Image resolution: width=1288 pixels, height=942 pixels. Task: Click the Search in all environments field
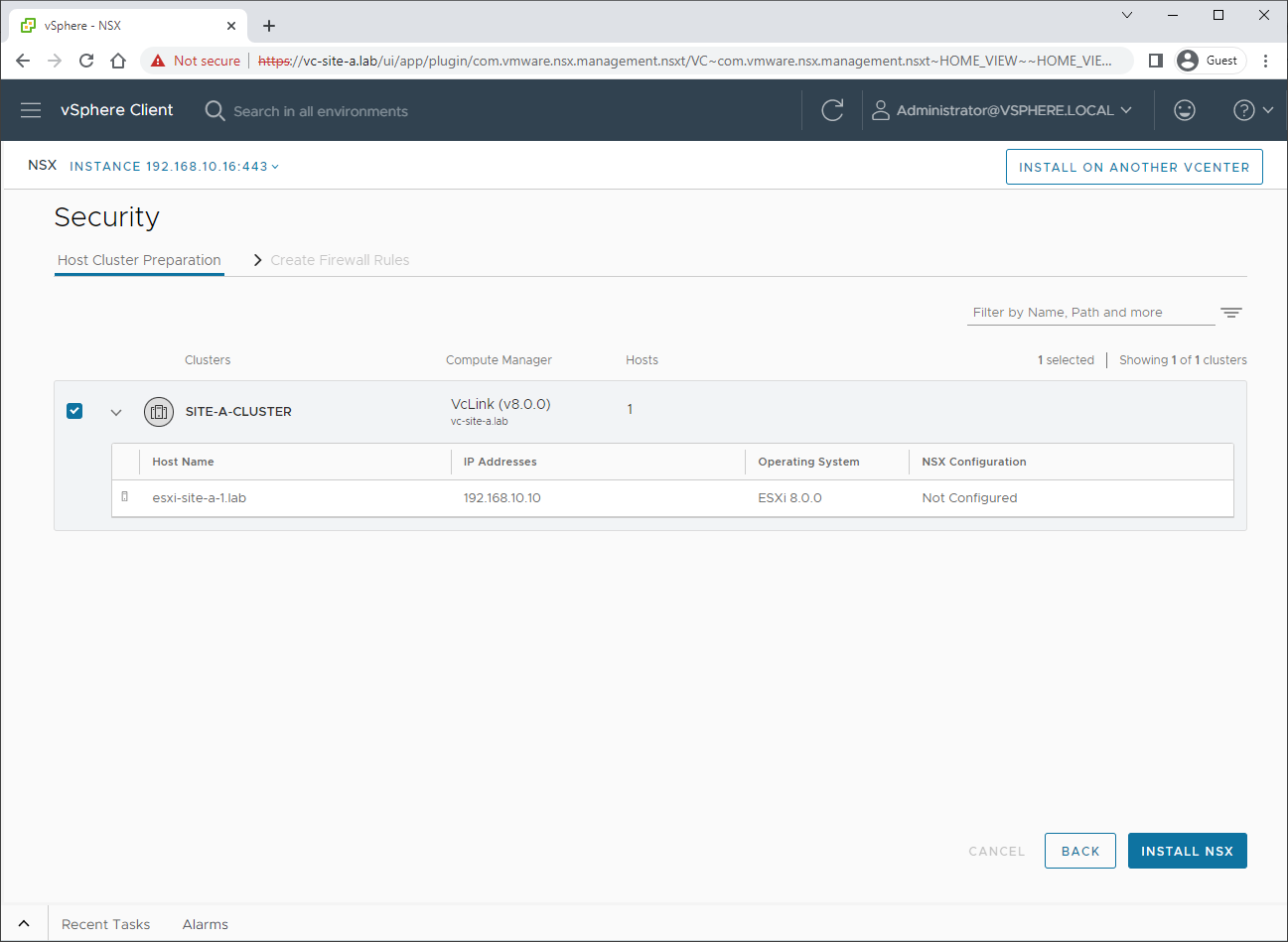pos(321,111)
